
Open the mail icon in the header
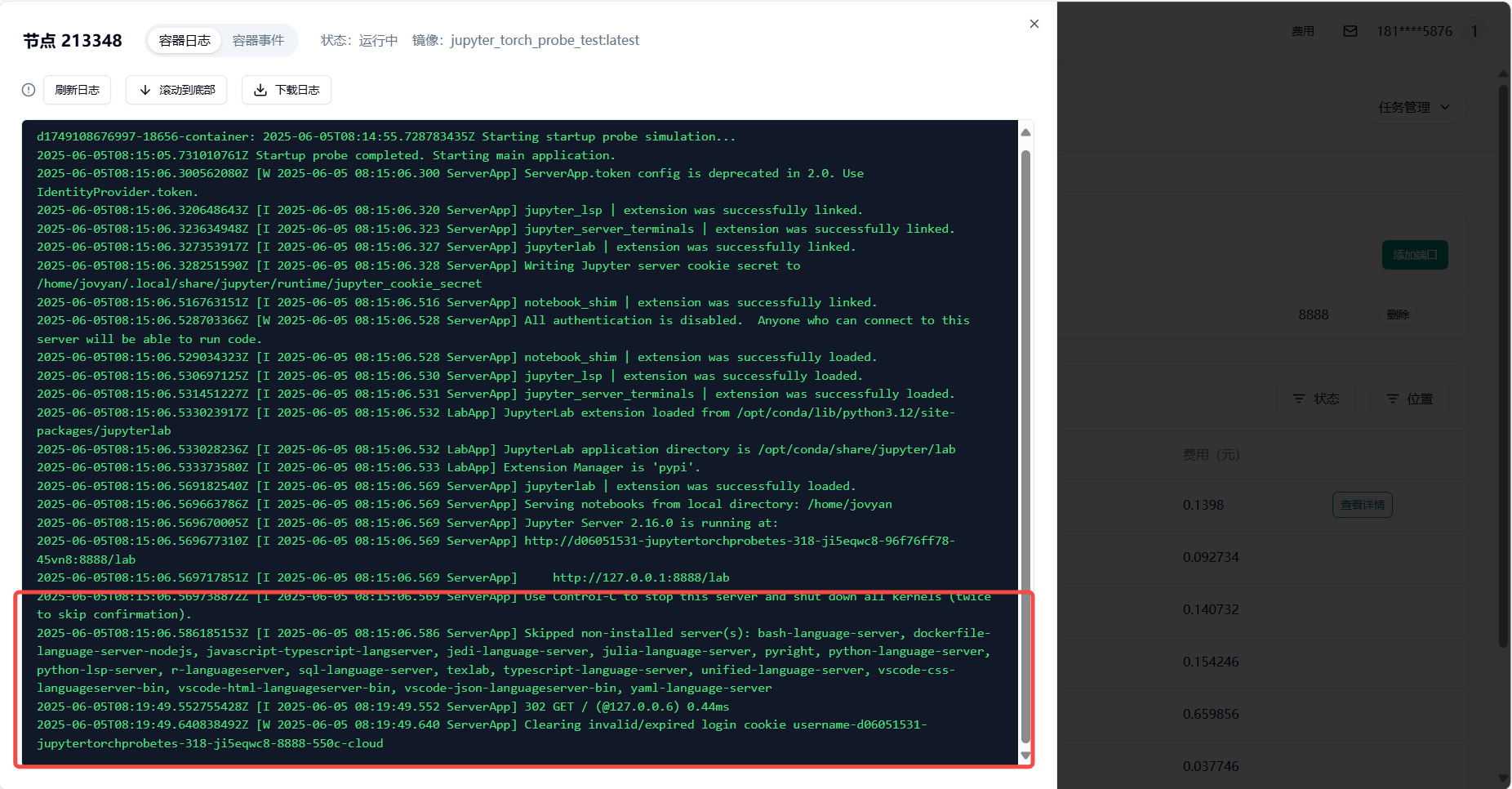(1350, 31)
